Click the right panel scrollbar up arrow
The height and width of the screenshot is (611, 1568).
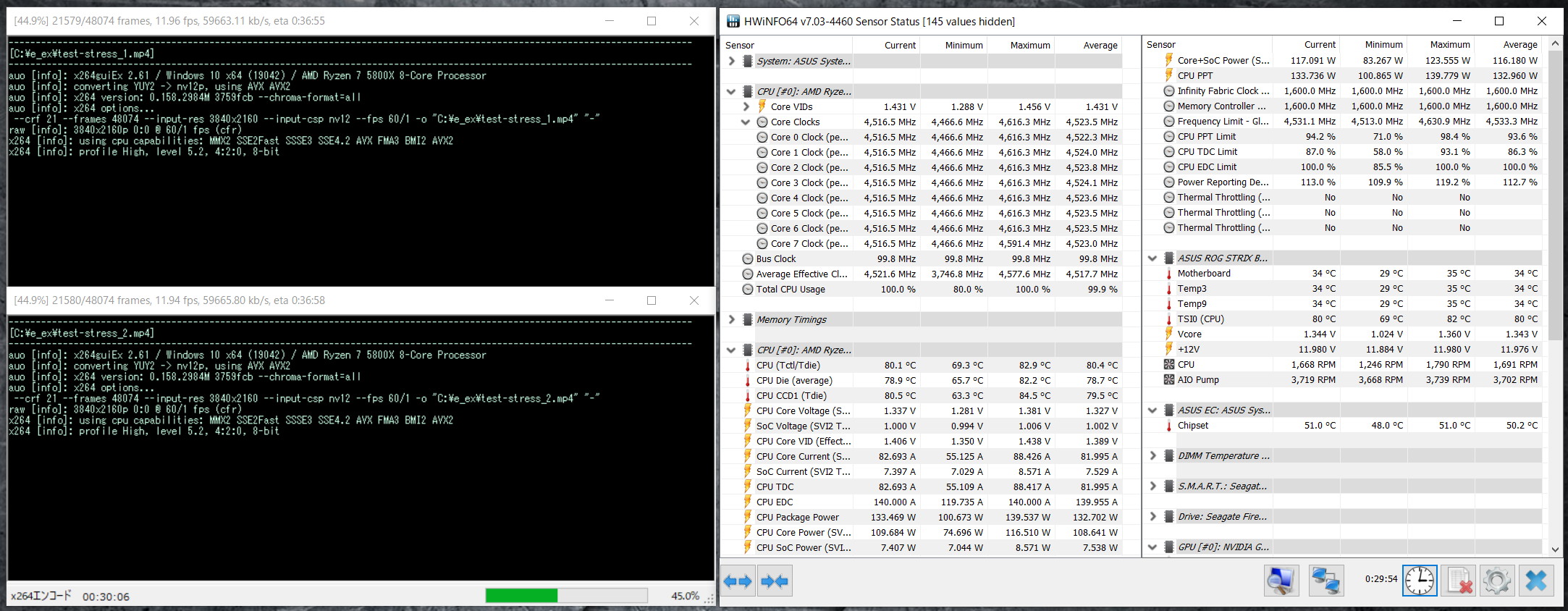1555,44
